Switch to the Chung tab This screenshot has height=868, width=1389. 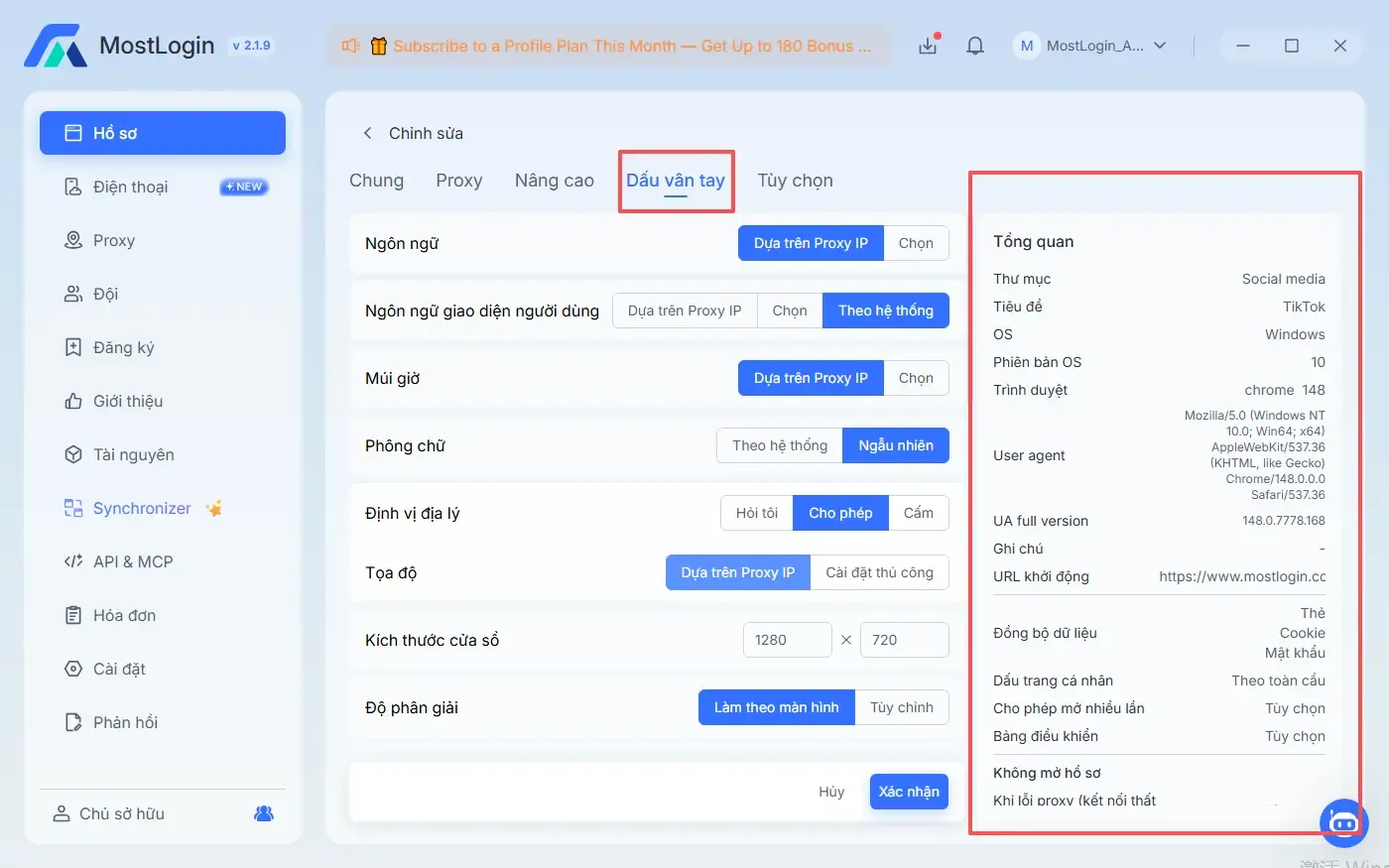[x=376, y=181]
